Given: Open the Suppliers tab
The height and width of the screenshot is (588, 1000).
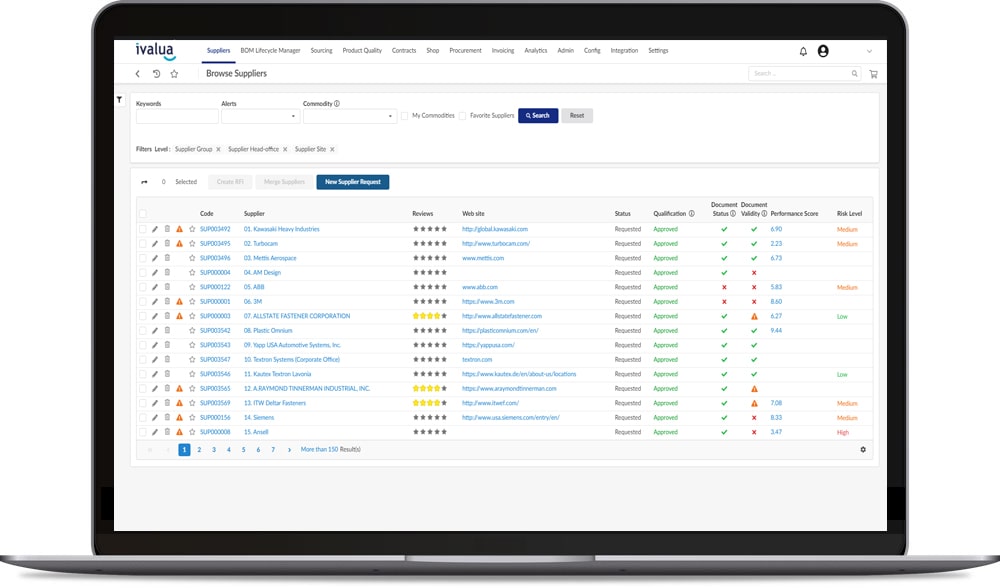Looking at the screenshot, I should click(x=218, y=50).
